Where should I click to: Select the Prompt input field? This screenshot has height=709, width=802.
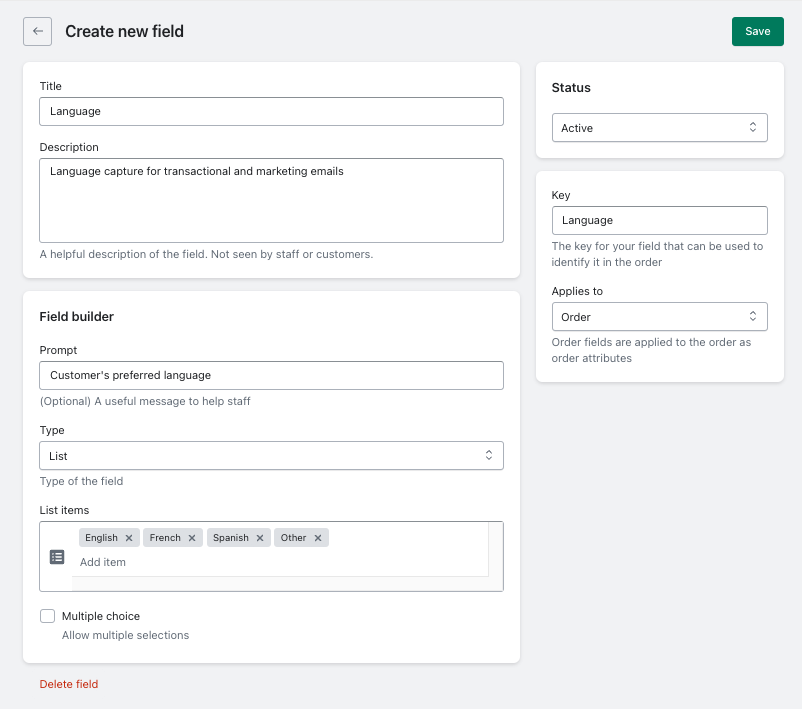tap(271, 375)
